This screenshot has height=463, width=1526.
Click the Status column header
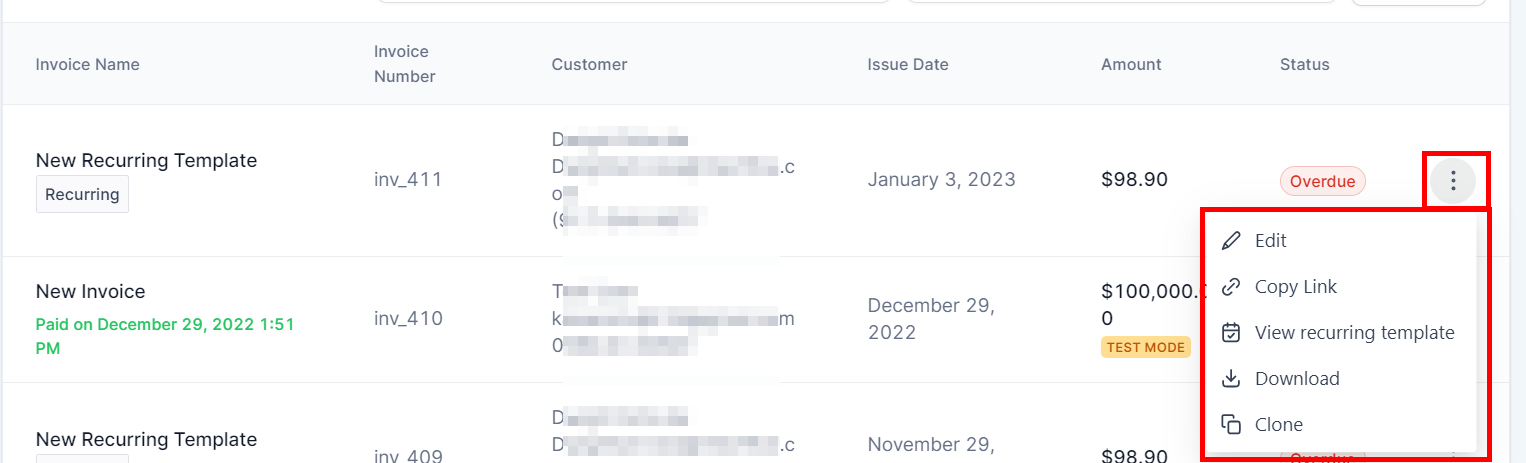tap(1304, 64)
